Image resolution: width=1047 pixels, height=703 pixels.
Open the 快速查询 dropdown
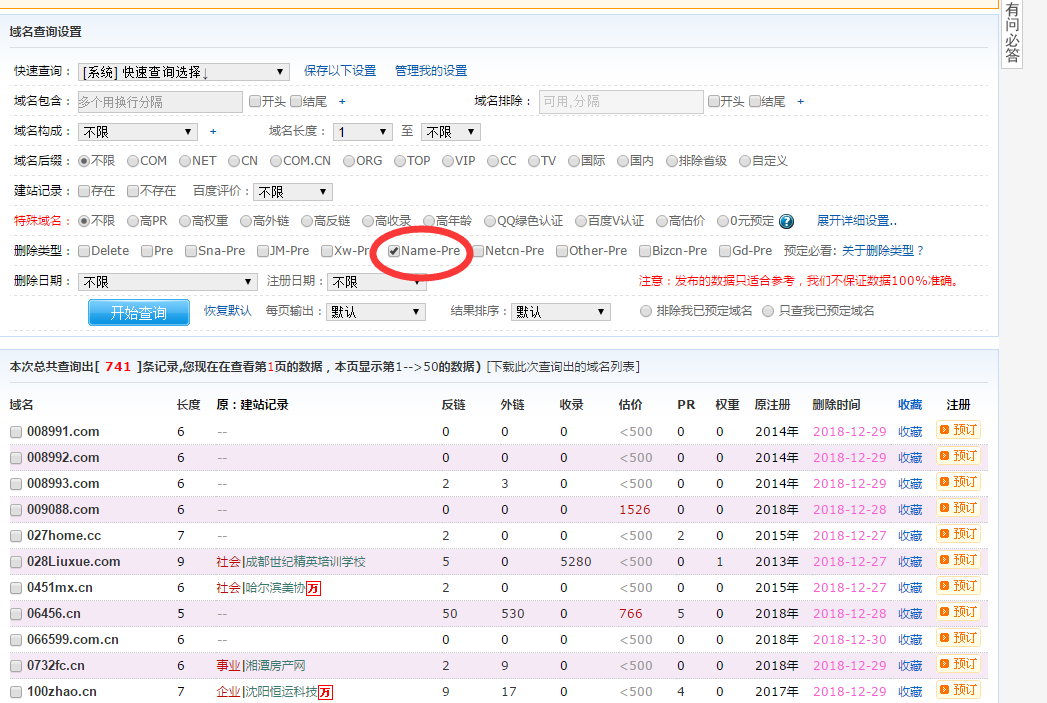click(184, 72)
